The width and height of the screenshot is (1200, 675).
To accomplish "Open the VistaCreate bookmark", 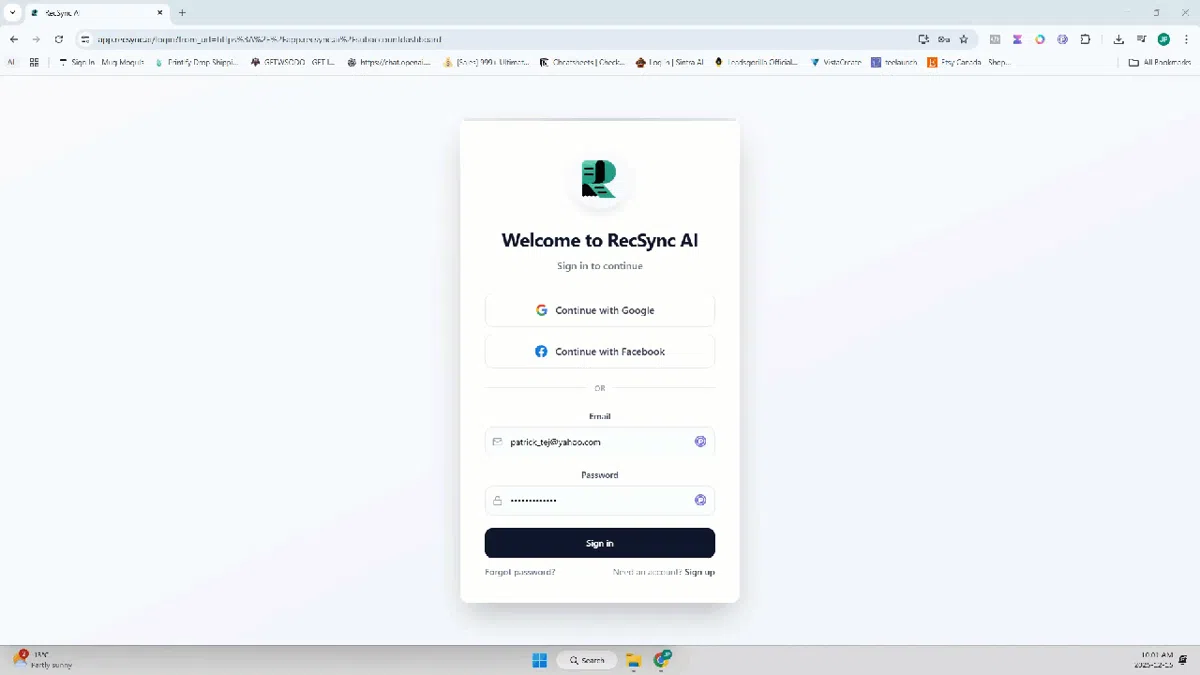I will 836,62.
